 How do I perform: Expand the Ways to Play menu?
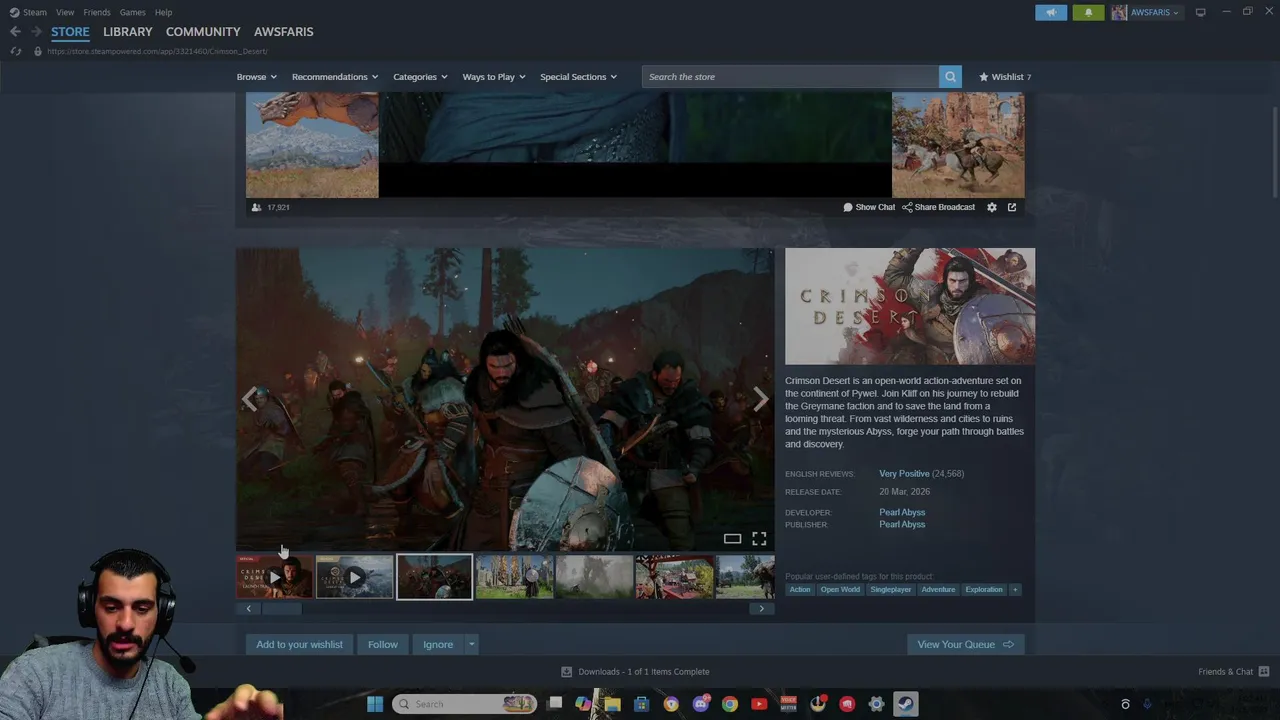(x=494, y=77)
